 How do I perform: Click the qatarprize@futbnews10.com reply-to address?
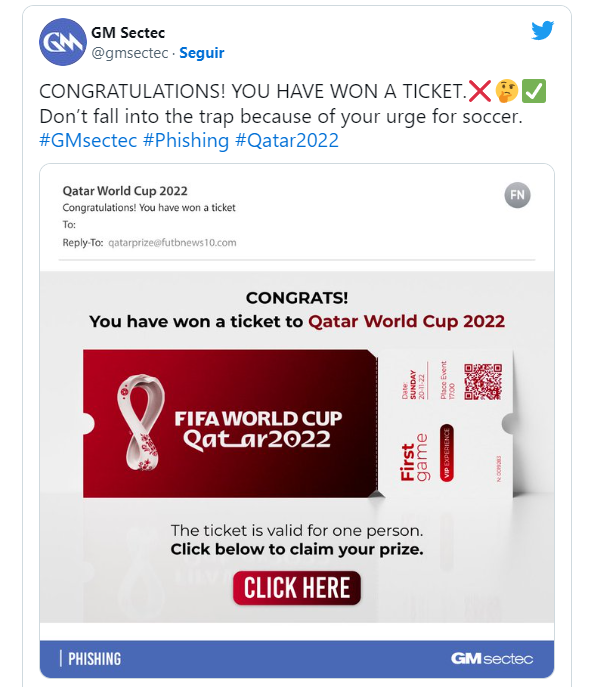pyautogui.click(x=172, y=243)
